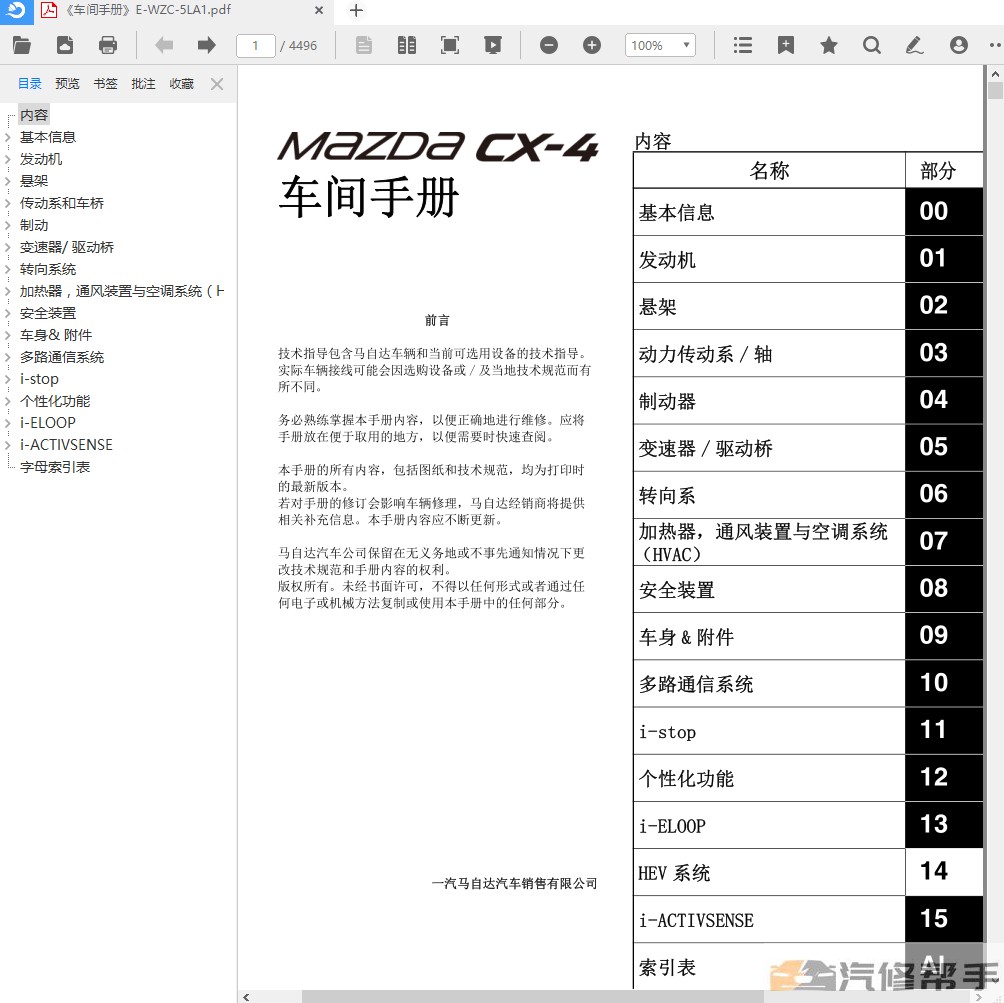The image size is (1004, 1003).
Task: Select i-ELOOP outline entry
Action: 47,423
